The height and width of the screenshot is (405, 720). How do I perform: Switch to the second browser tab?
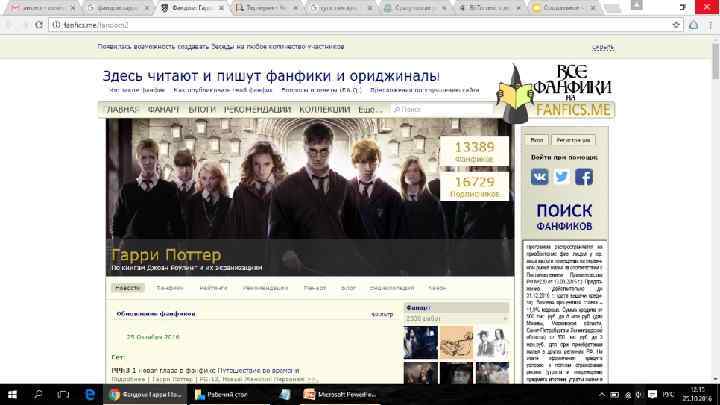tap(118, 8)
